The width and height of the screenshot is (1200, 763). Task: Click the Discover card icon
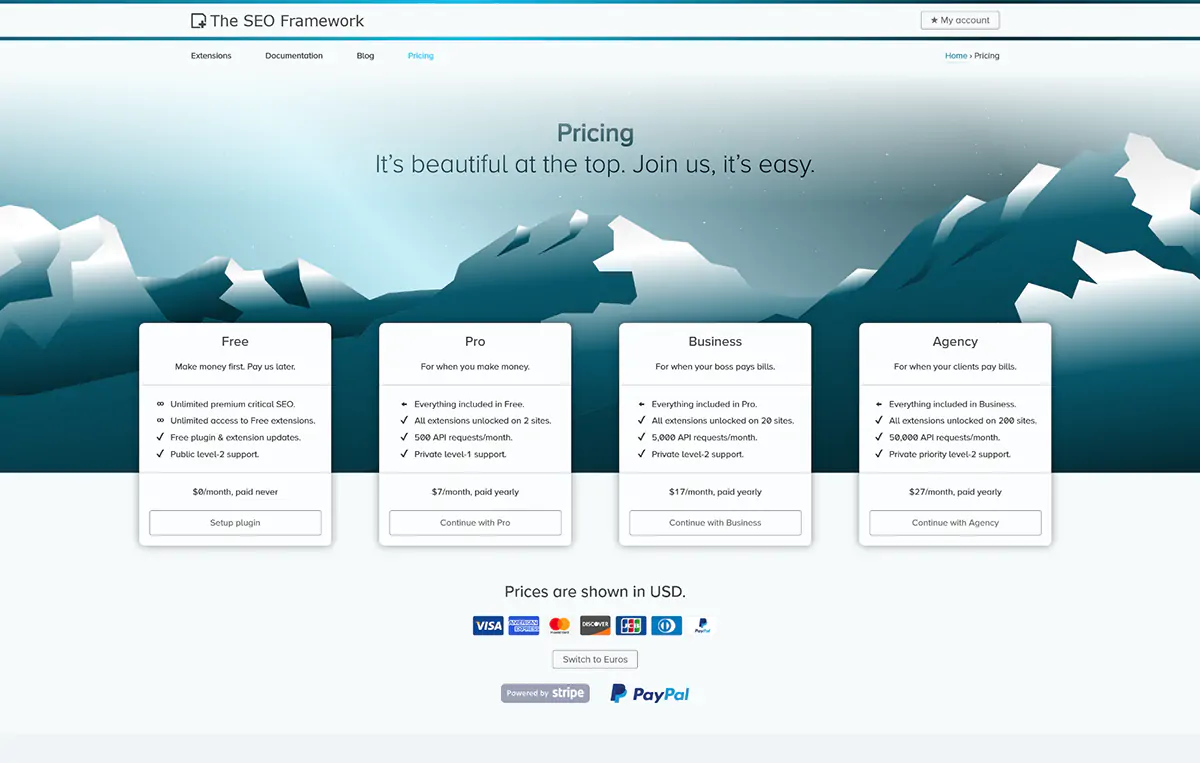point(595,626)
